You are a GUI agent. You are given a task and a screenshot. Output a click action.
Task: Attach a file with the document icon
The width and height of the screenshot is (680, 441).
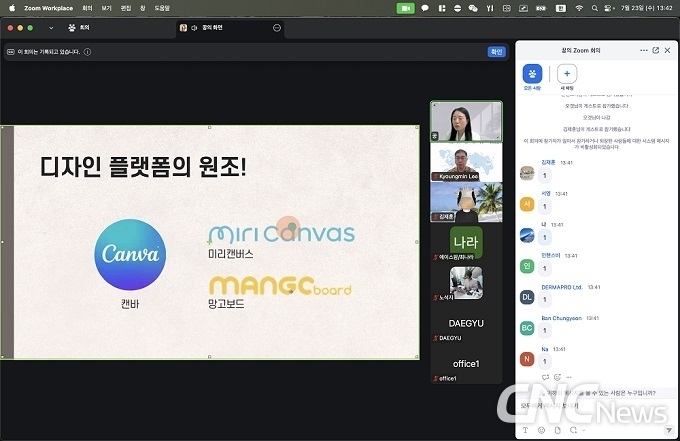557,430
